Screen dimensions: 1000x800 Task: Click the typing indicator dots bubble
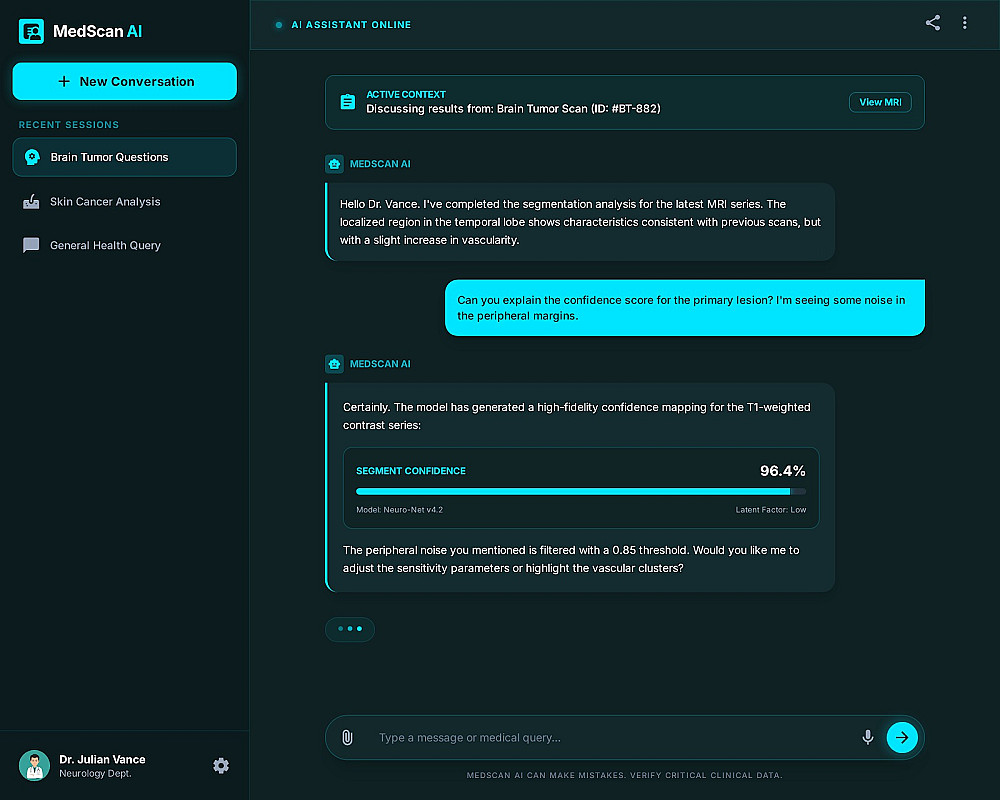[x=350, y=629]
